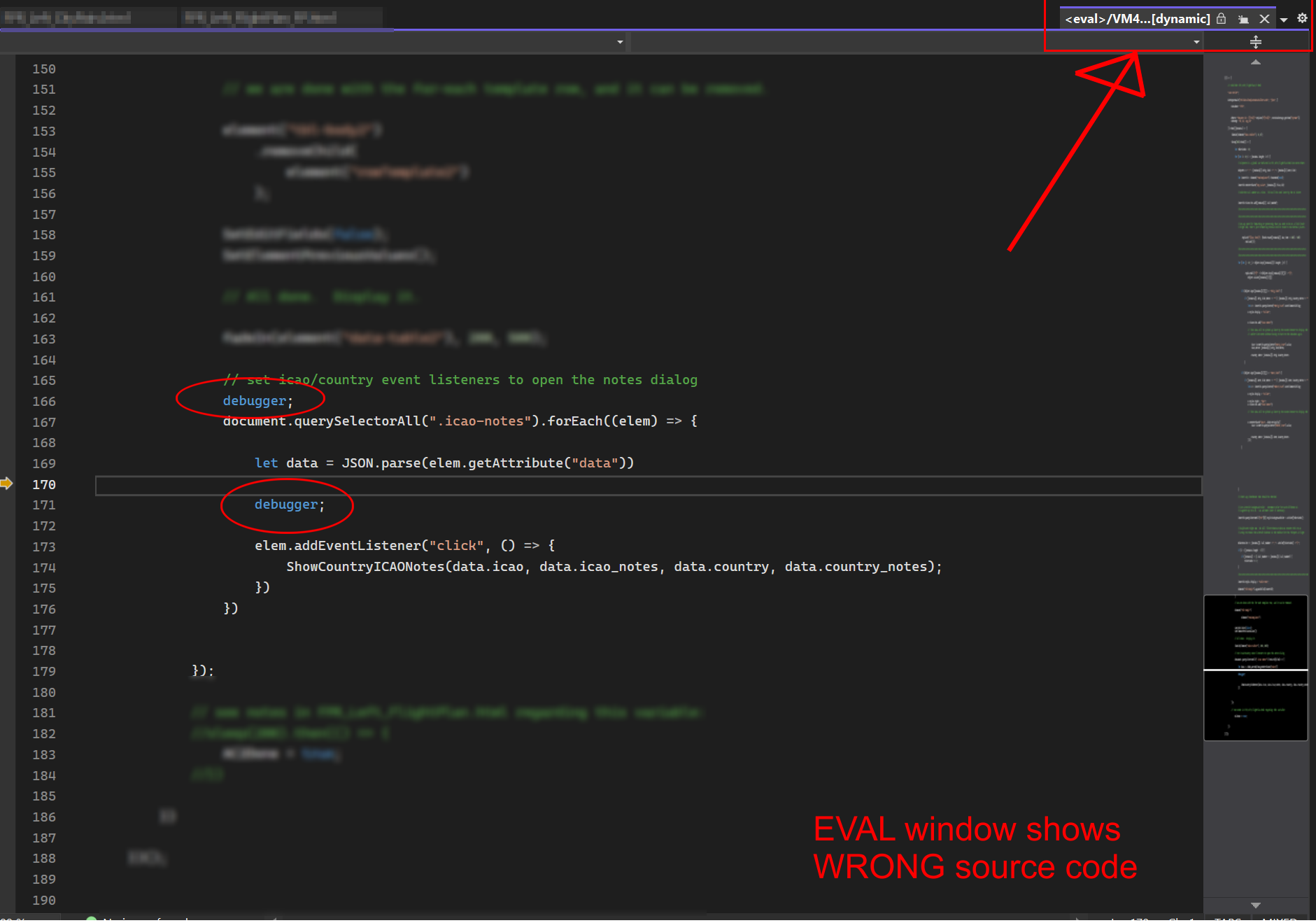Click the lock icon on the eval tab
This screenshot has width=1316, height=923.
(1222, 19)
